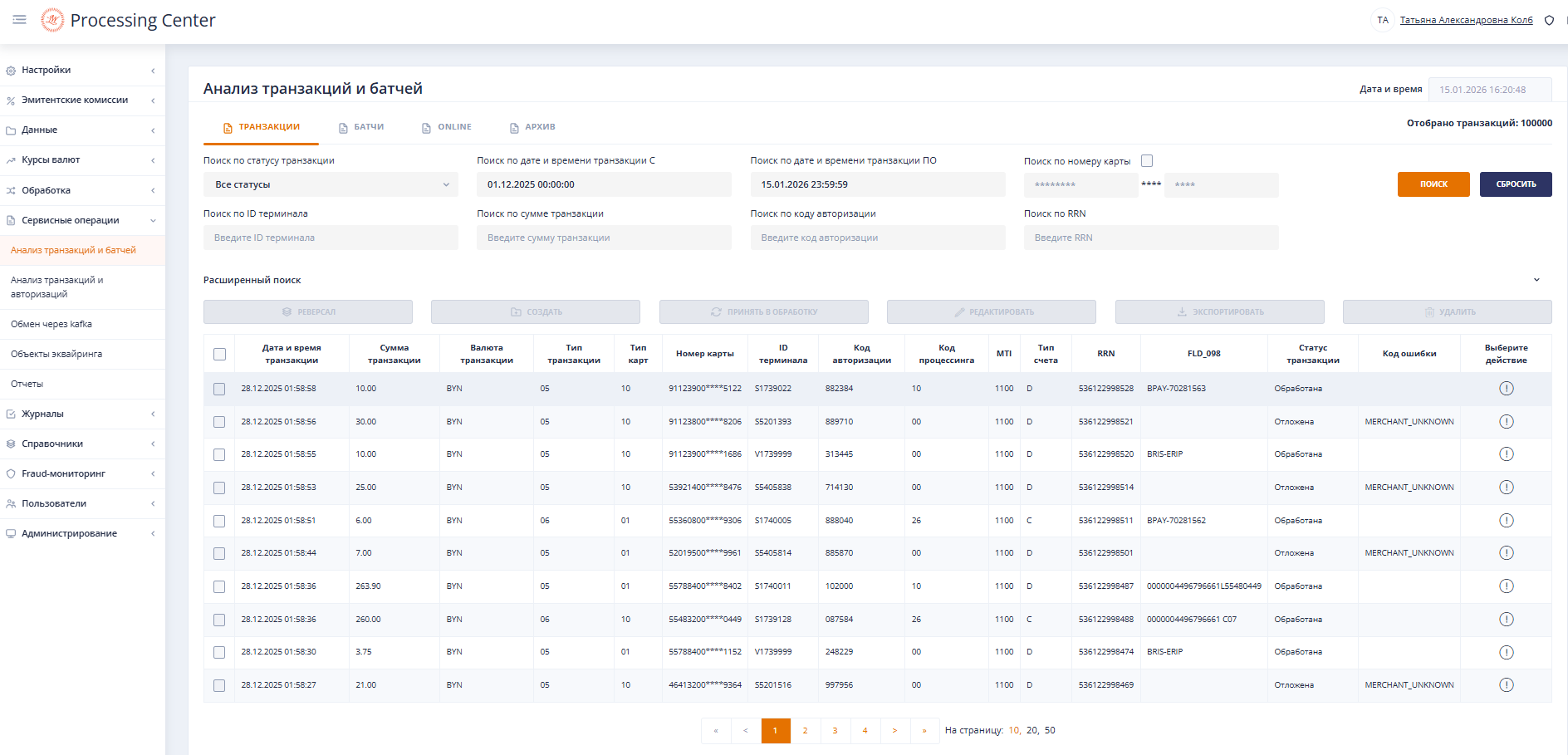The image size is (1568, 755).
Task: Expand the 'Расширенный поиск' section chevron
Action: coord(1536,280)
